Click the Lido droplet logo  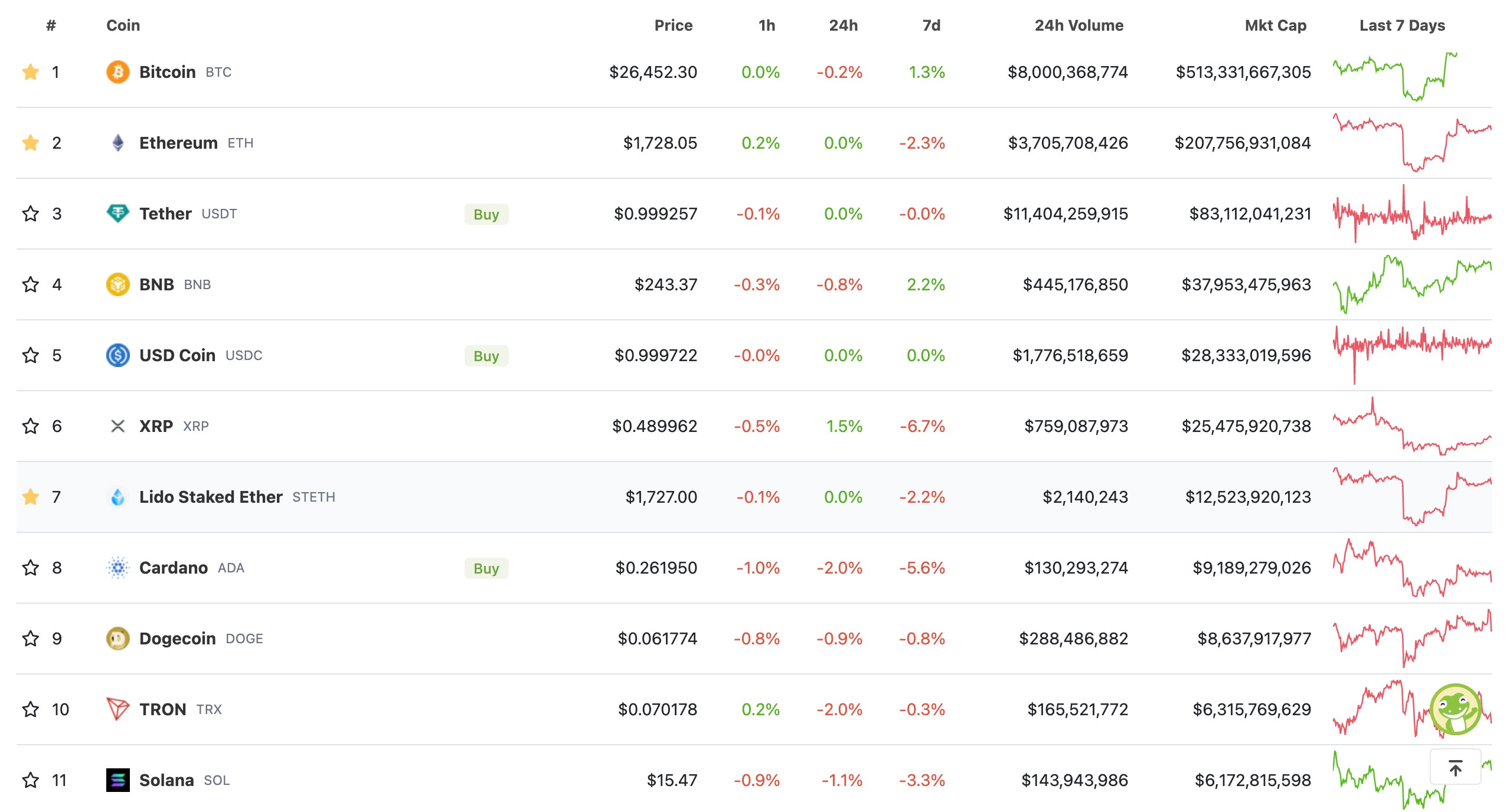pos(118,497)
